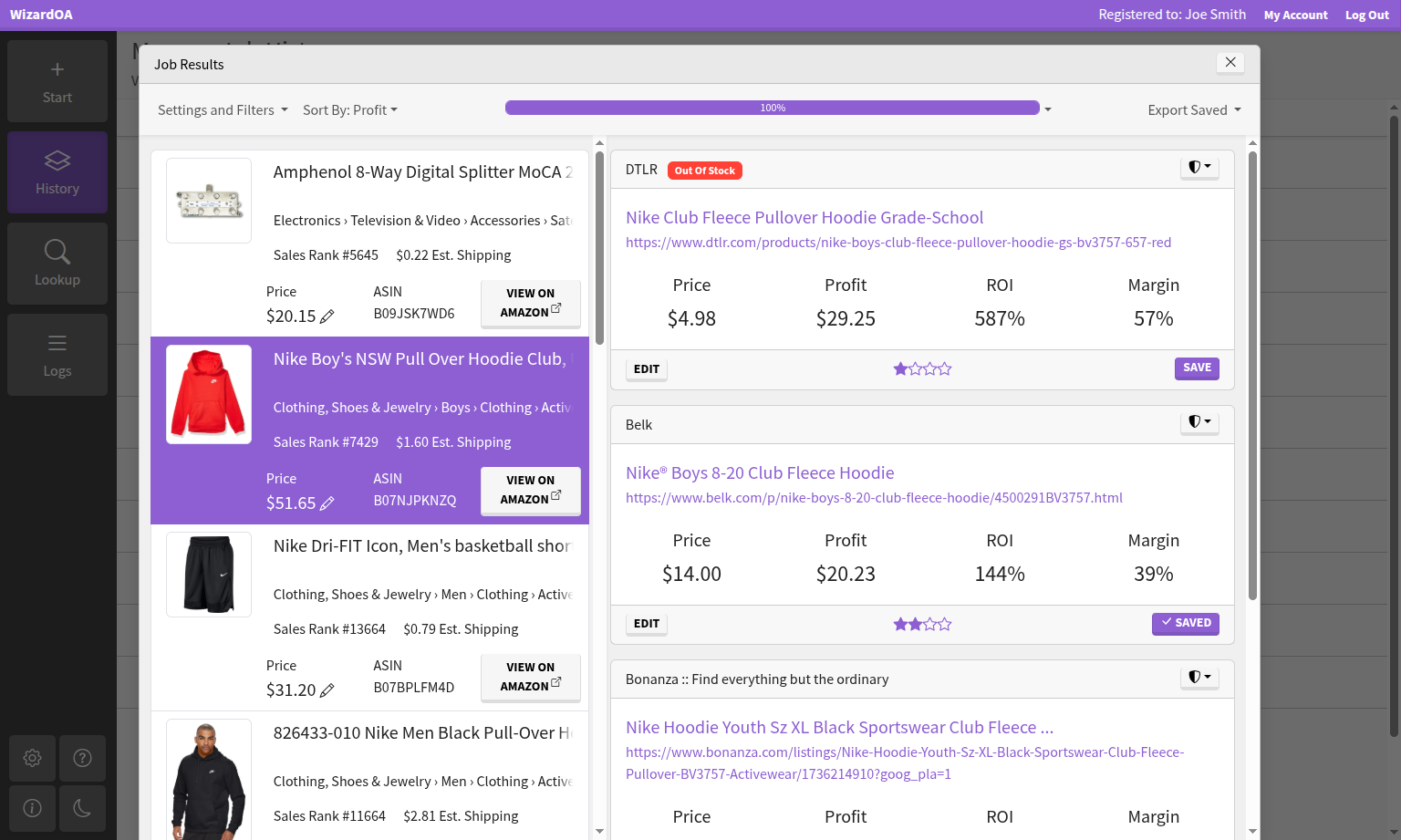Click the help question mark icon

click(x=82, y=758)
